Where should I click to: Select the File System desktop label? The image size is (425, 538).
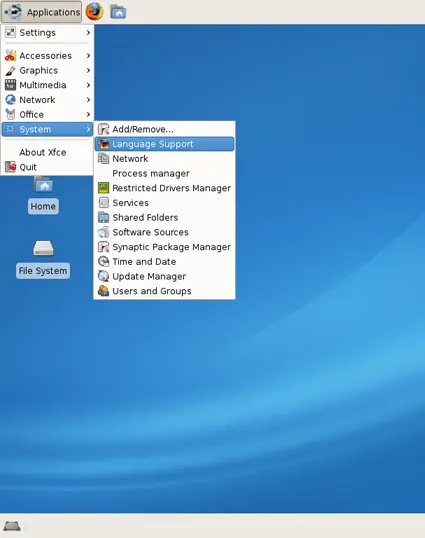(x=43, y=271)
